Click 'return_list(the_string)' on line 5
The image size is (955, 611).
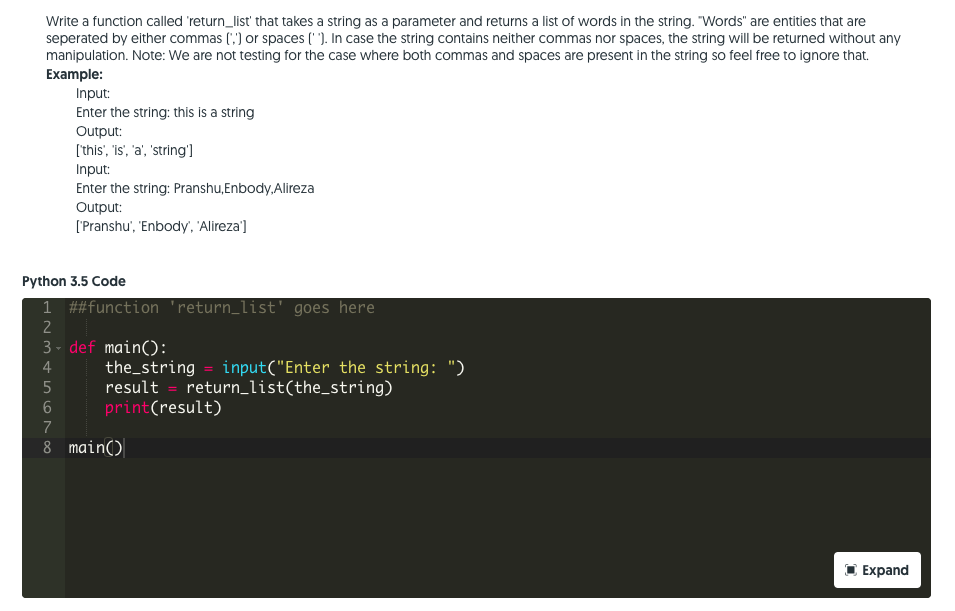(x=289, y=387)
